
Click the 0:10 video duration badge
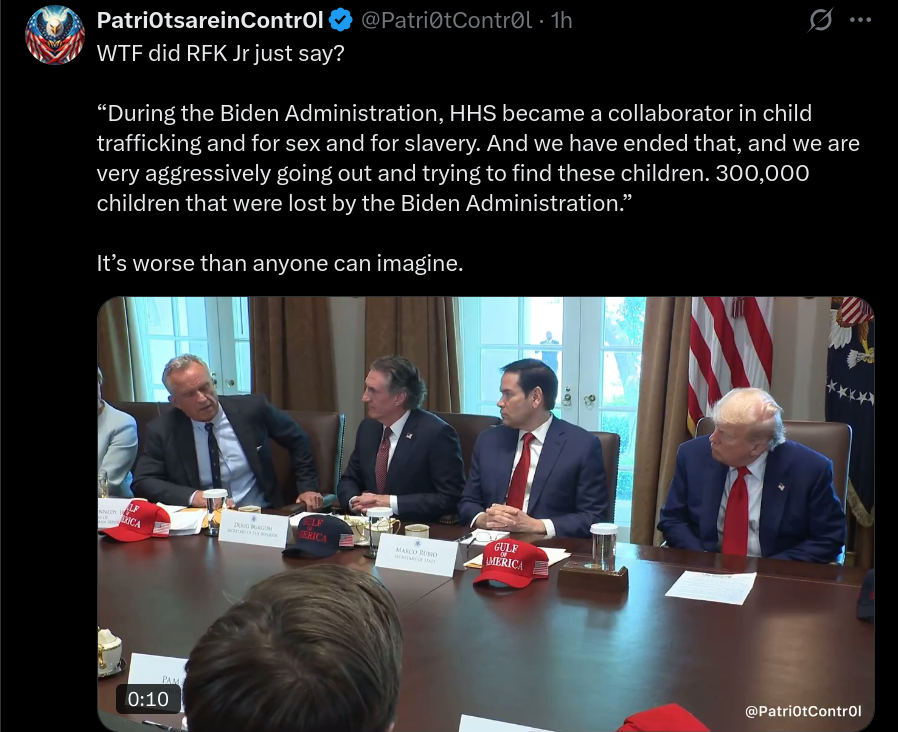(148, 699)
